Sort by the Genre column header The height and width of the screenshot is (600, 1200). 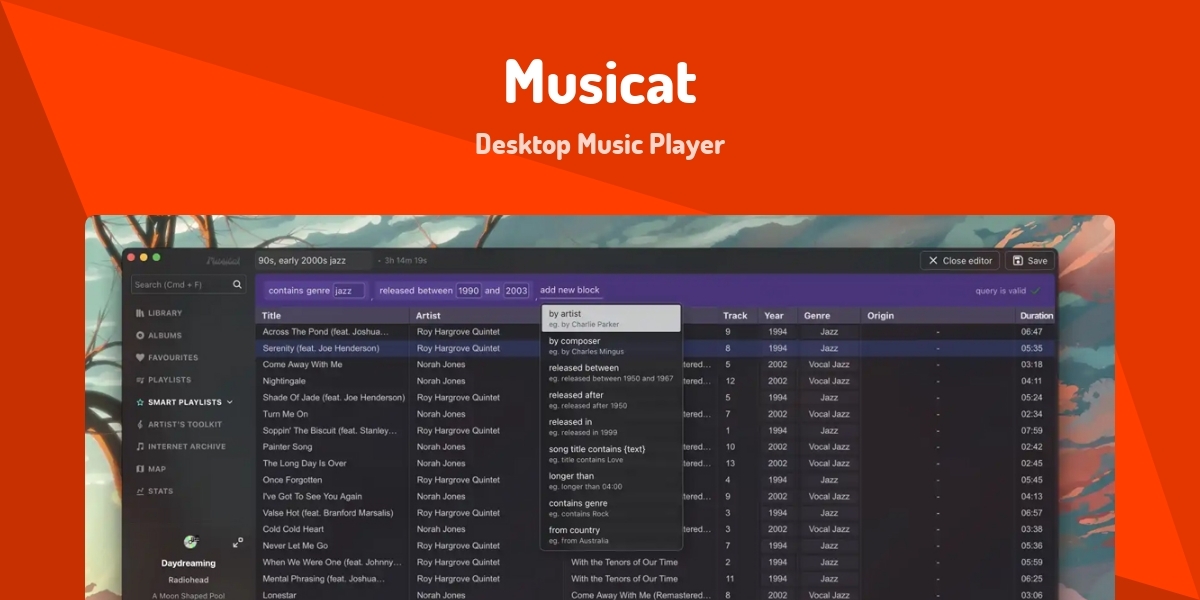tap(817, 316)
